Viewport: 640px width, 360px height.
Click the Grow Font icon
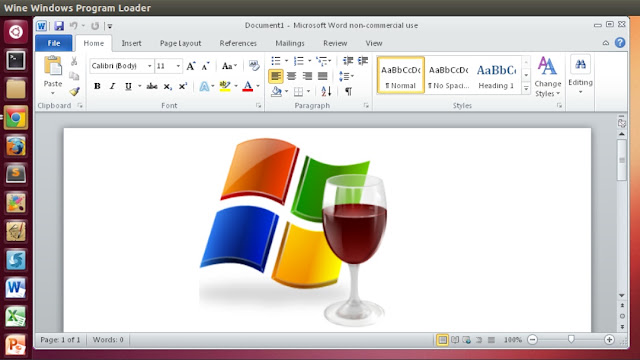191,66
